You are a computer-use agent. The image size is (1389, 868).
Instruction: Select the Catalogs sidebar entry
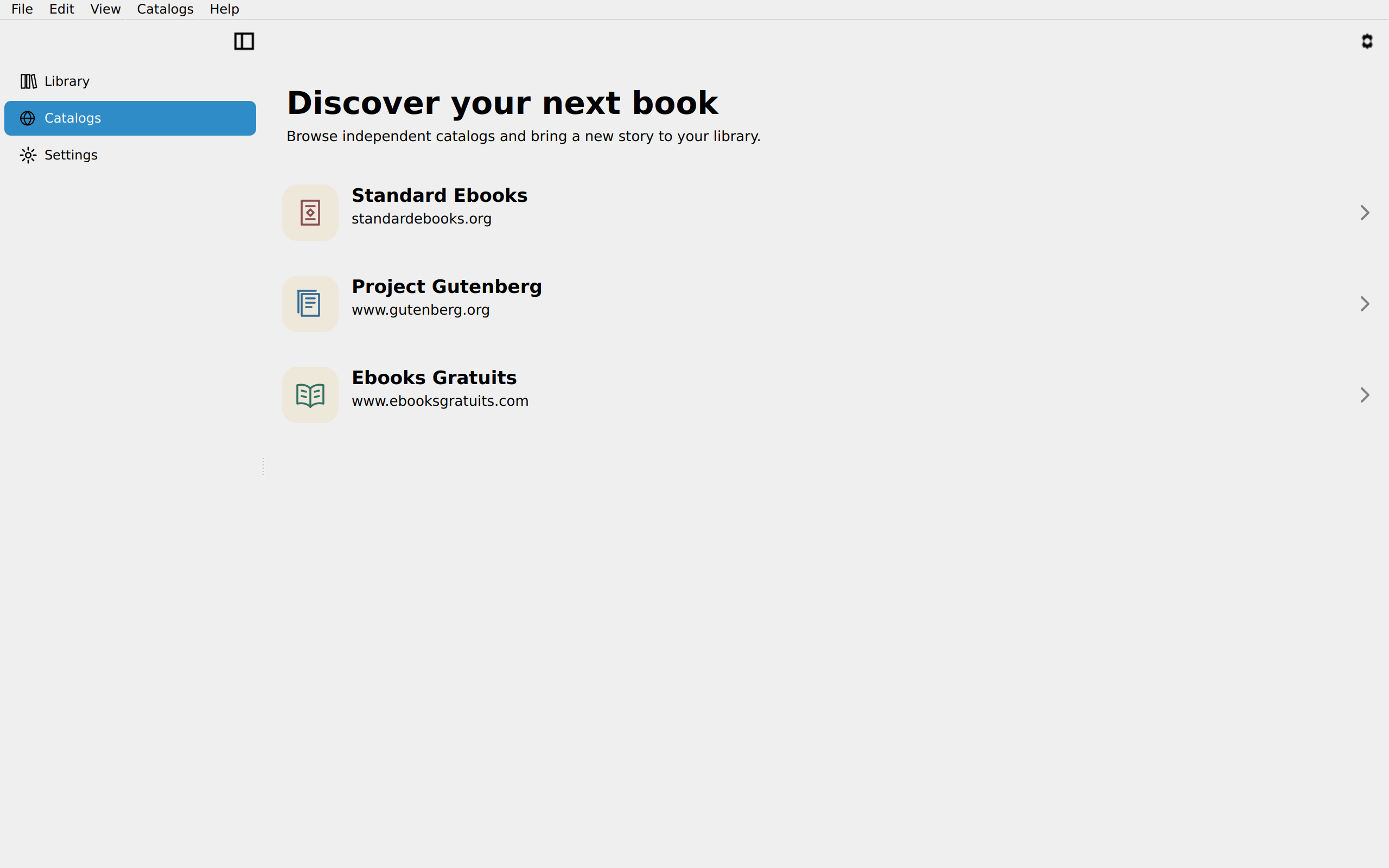[x=130, y=118]
